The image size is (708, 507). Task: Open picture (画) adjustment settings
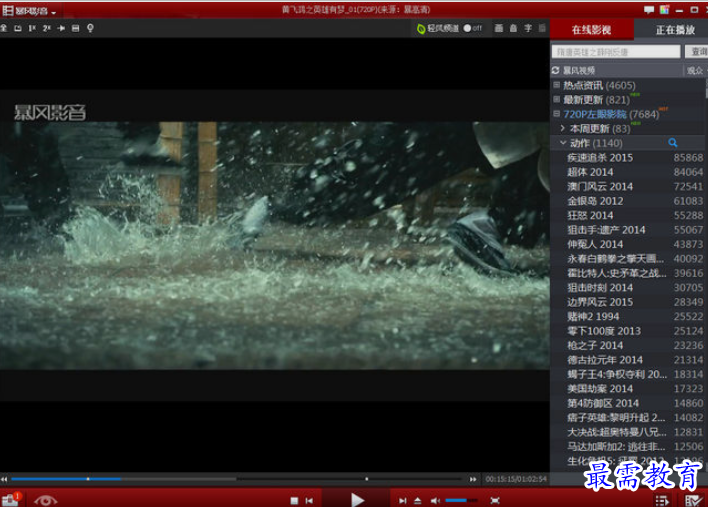coord(499,28)
